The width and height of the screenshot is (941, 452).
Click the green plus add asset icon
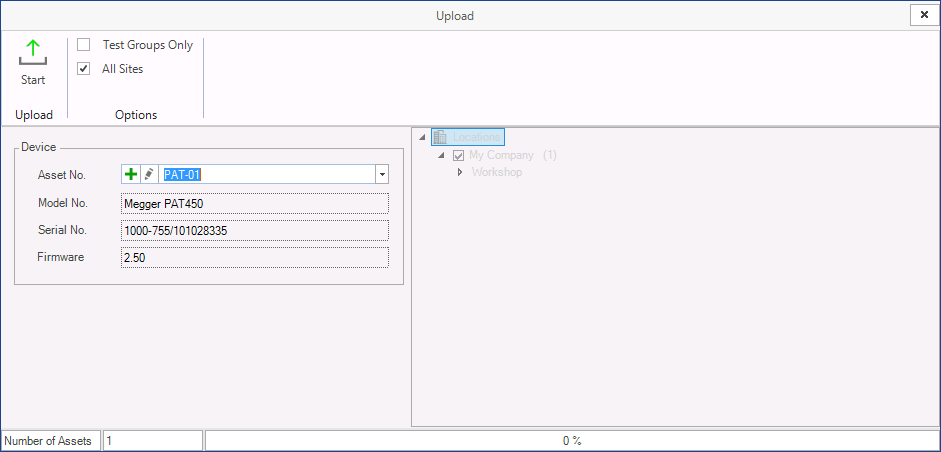pyautogui.click(x=130, y=175)
